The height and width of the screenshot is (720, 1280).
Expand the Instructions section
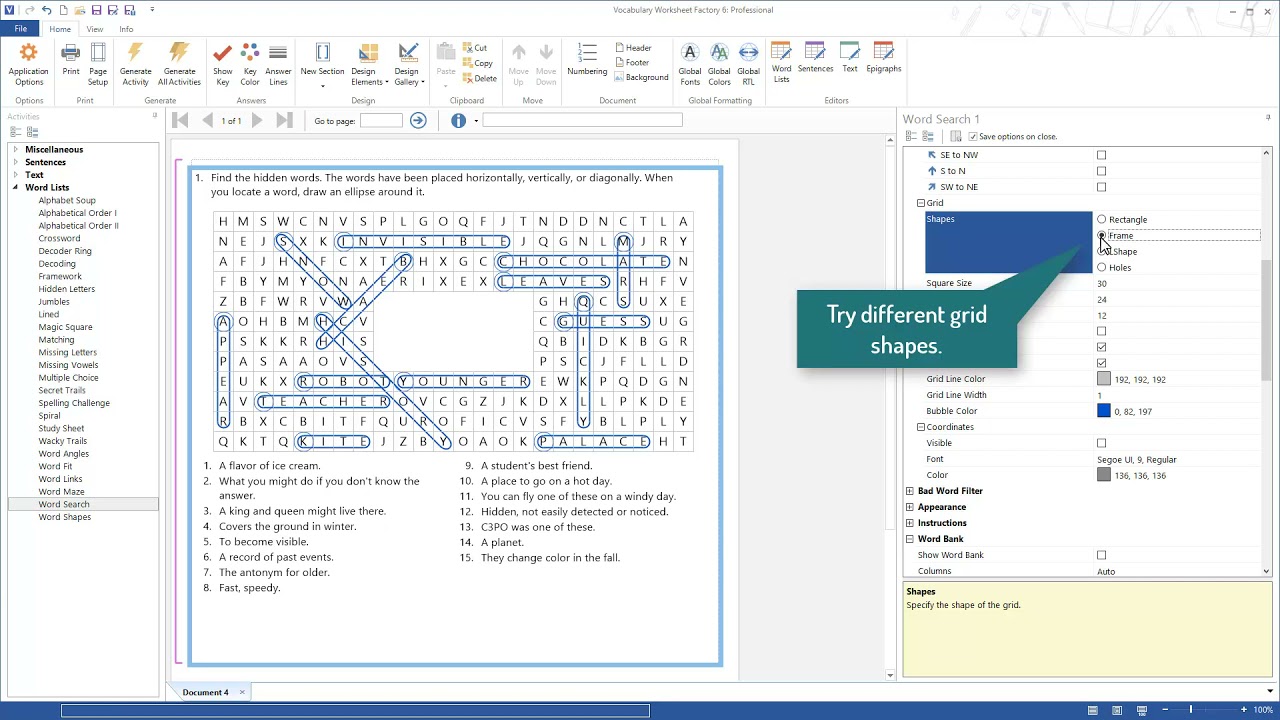point(909,523)
